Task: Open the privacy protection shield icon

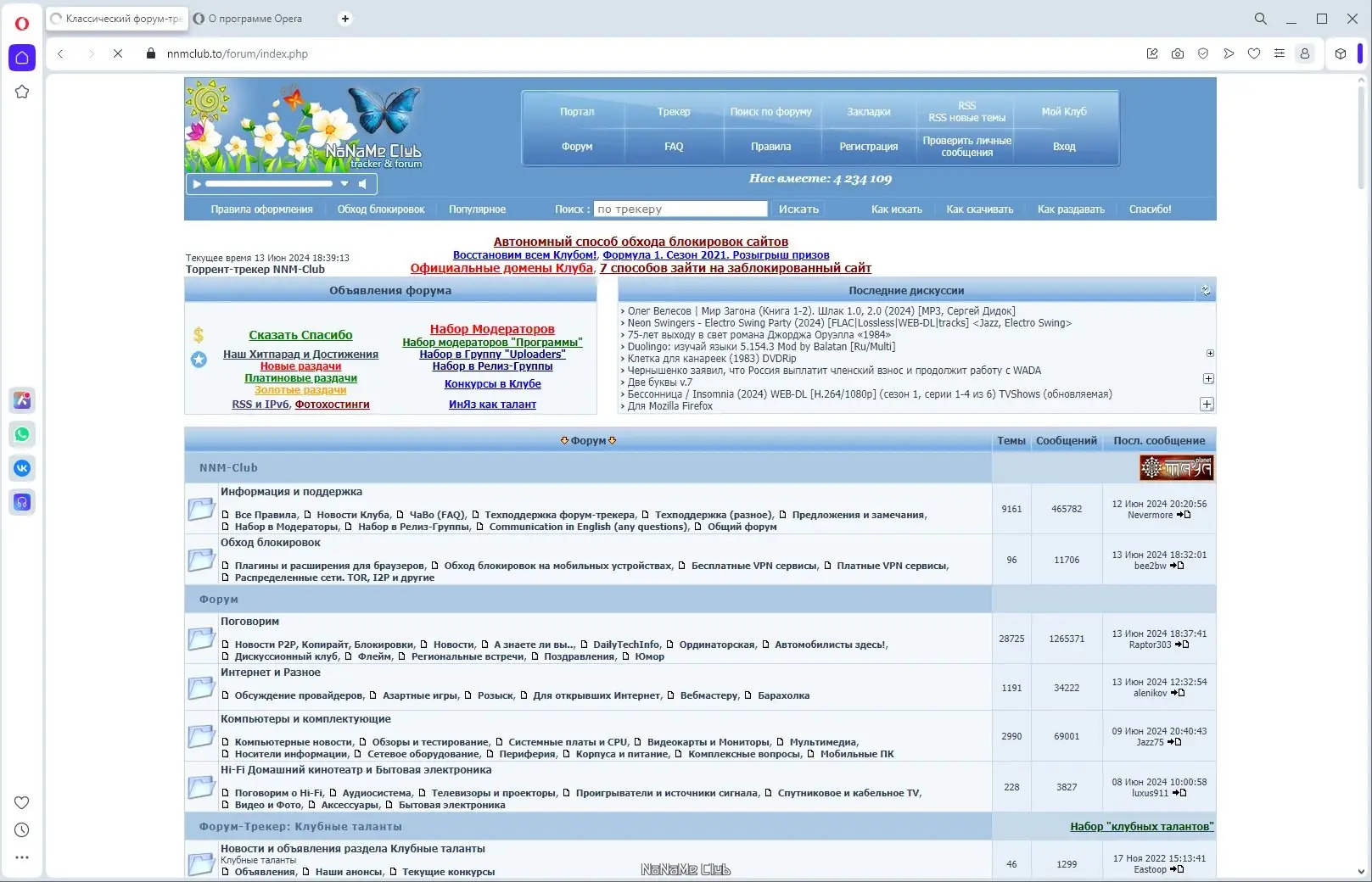Action: click(1203, 53)
